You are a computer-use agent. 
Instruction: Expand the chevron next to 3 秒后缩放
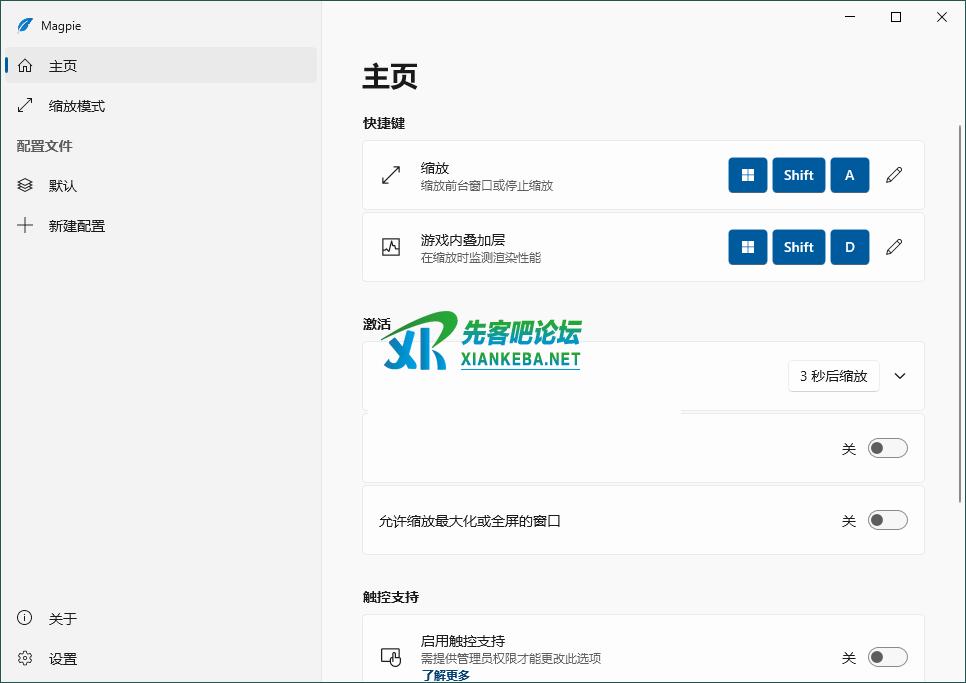coord(900,376)
